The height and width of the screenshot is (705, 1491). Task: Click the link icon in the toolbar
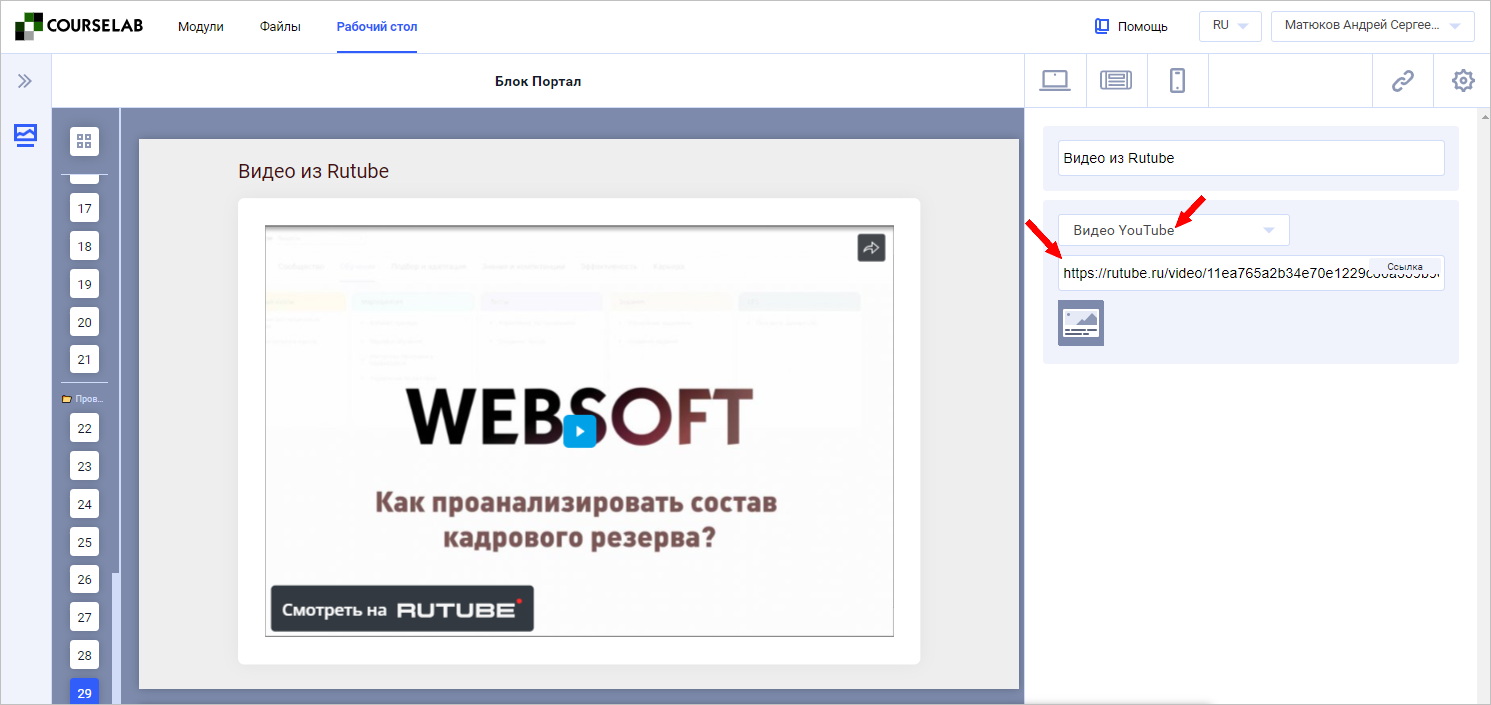(1403, 80)
